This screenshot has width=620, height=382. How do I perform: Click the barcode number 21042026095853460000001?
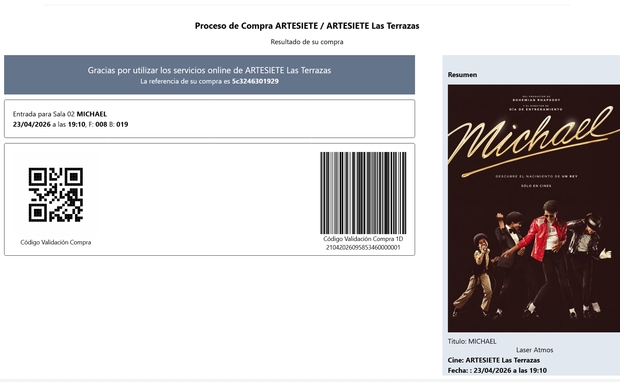pos(363,248)
